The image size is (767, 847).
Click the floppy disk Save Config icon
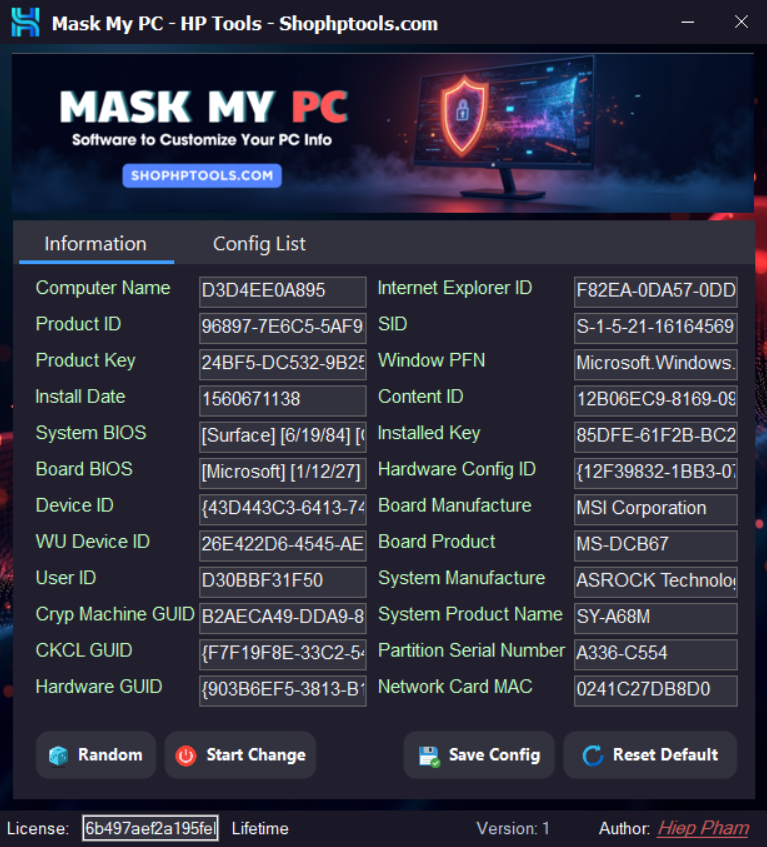pos(429,756)
